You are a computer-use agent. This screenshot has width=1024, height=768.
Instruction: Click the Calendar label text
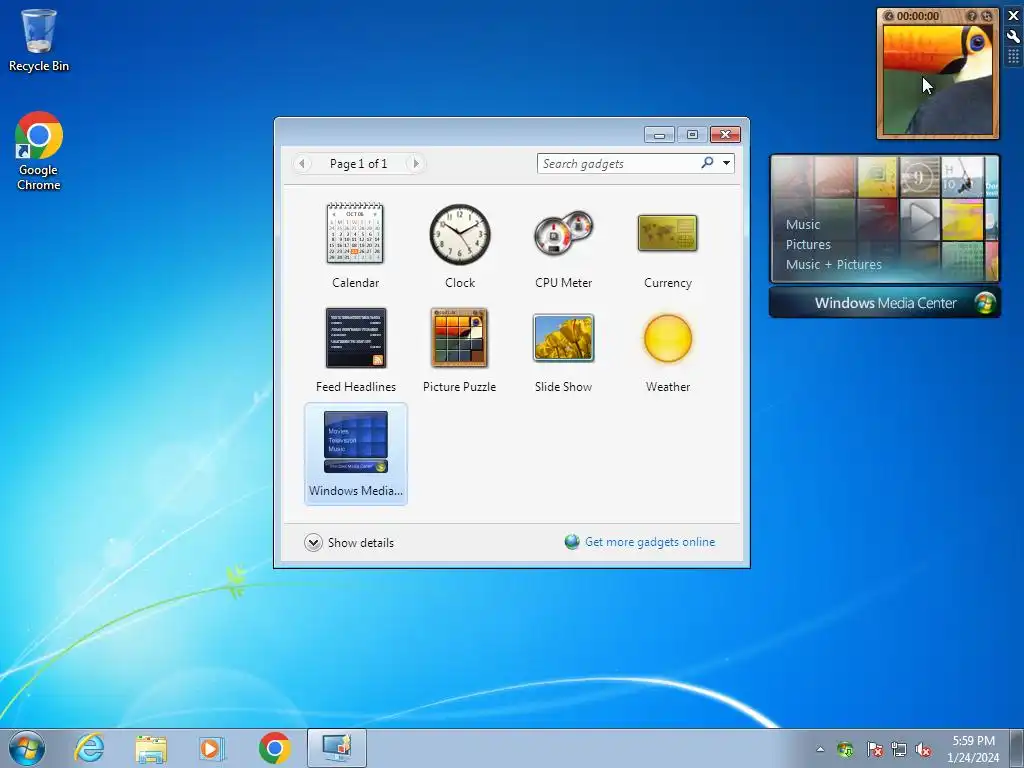pyautogui.click(x=355, y=283)
